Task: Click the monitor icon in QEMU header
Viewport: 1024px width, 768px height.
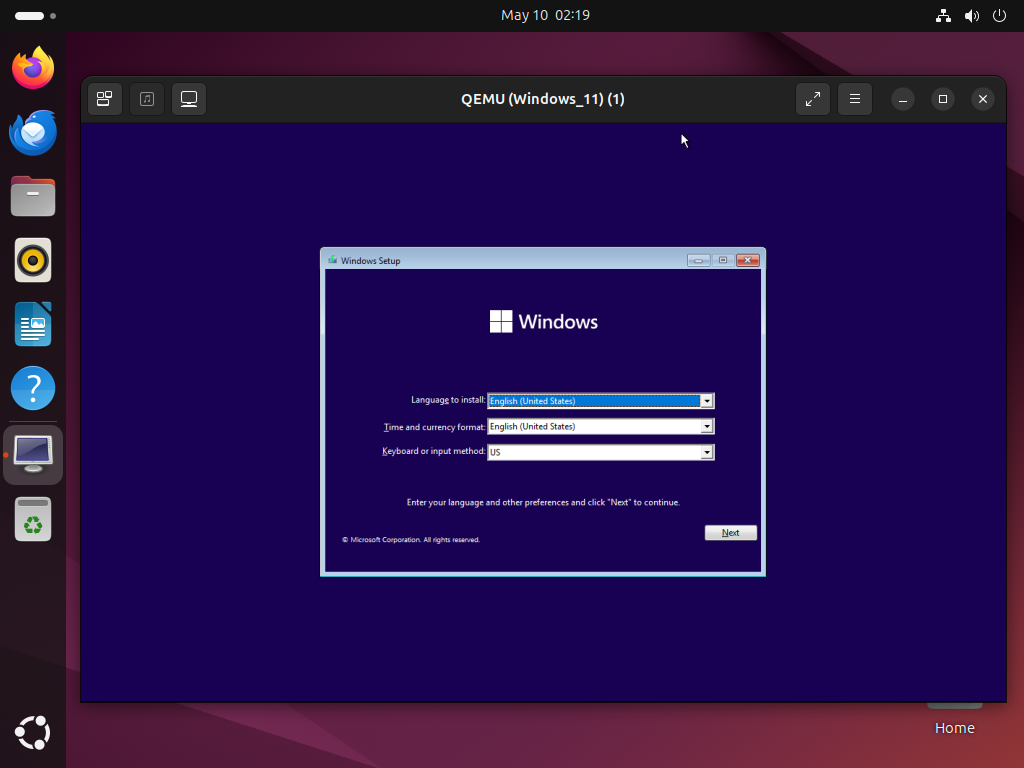Action: 189,99
